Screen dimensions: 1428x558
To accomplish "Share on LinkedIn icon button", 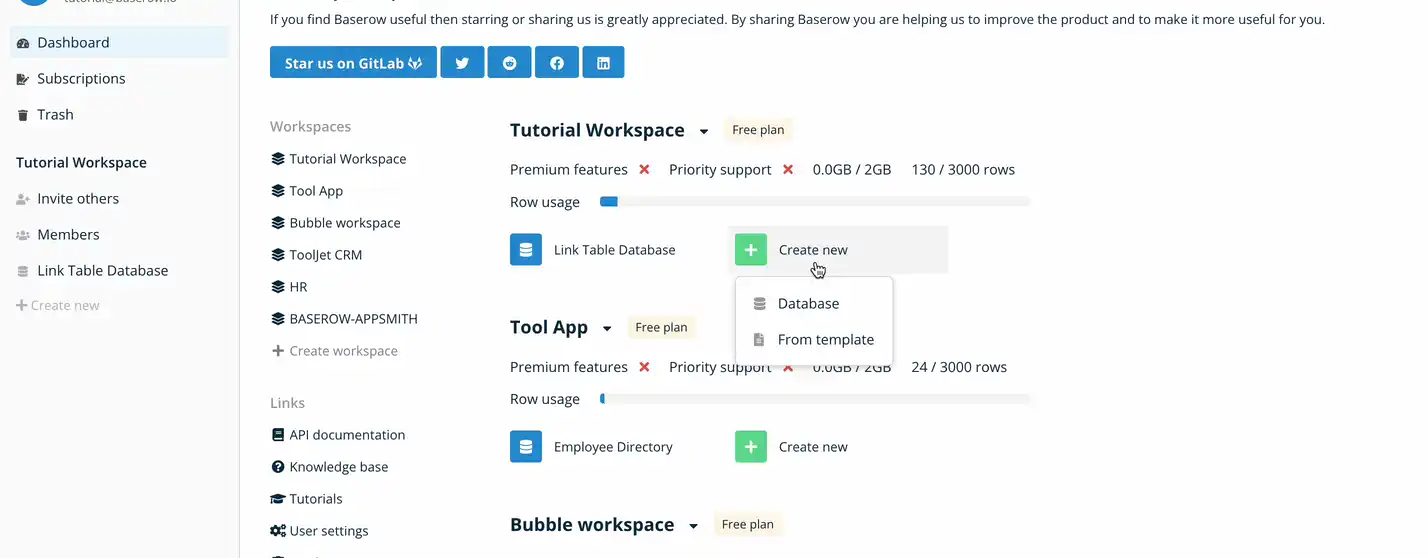I will pos(603,62).
